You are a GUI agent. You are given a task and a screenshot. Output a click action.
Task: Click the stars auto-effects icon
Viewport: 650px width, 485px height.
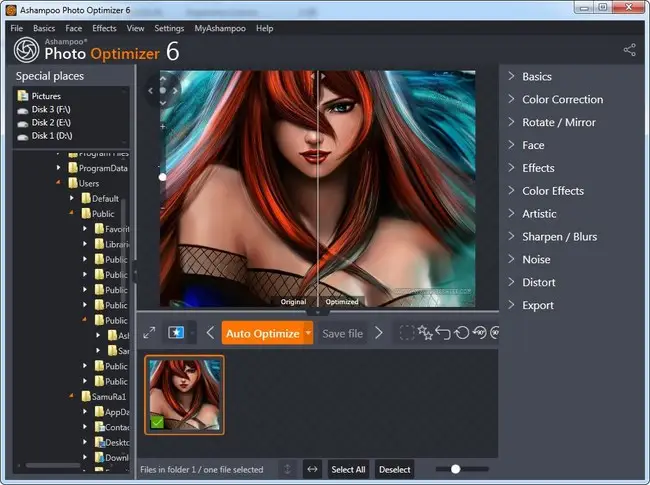425,332
